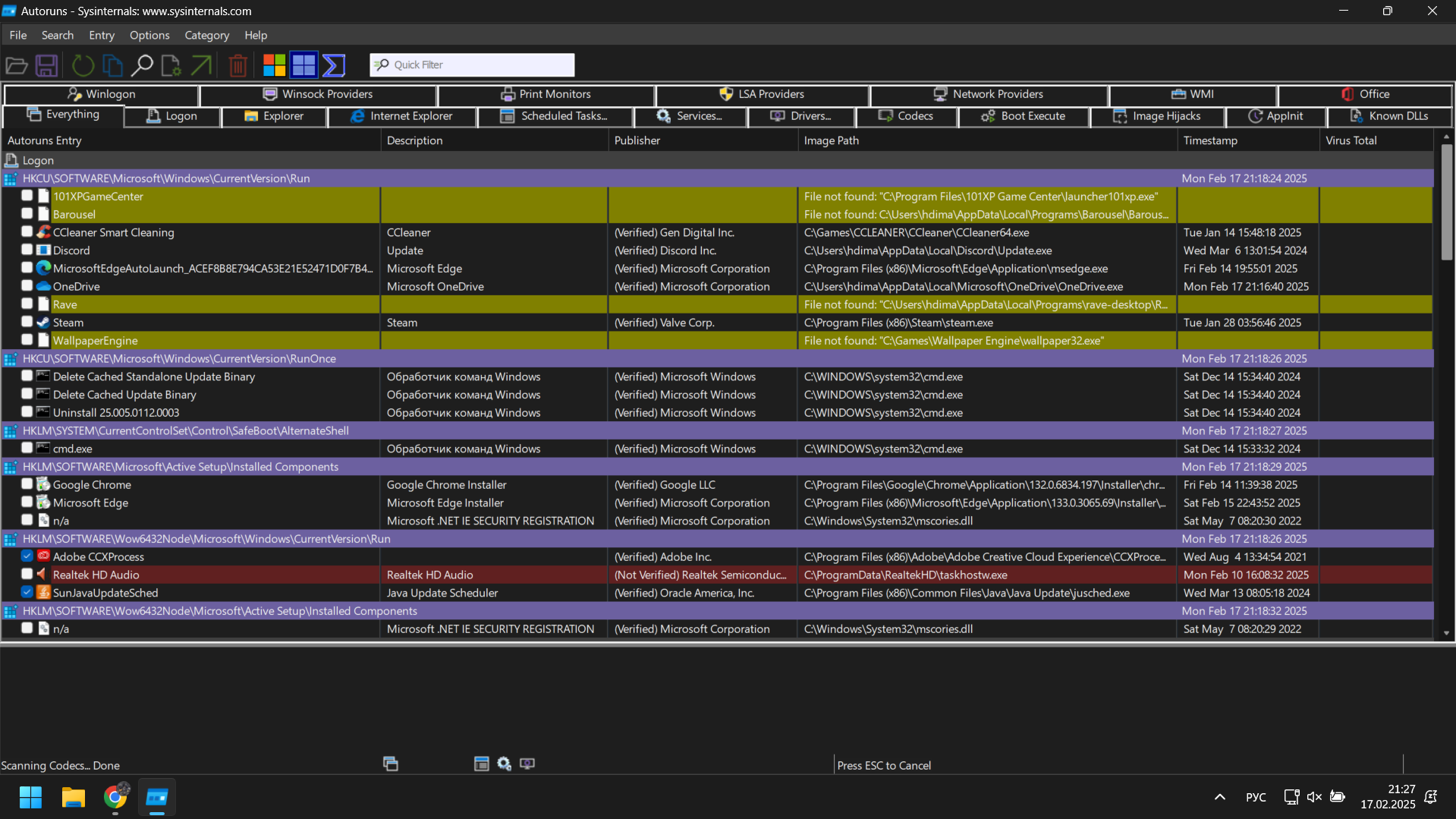1456x819 pixels.
Task: Click the SunJavaUpdateSched Java icon
Action: coord(43,593)
